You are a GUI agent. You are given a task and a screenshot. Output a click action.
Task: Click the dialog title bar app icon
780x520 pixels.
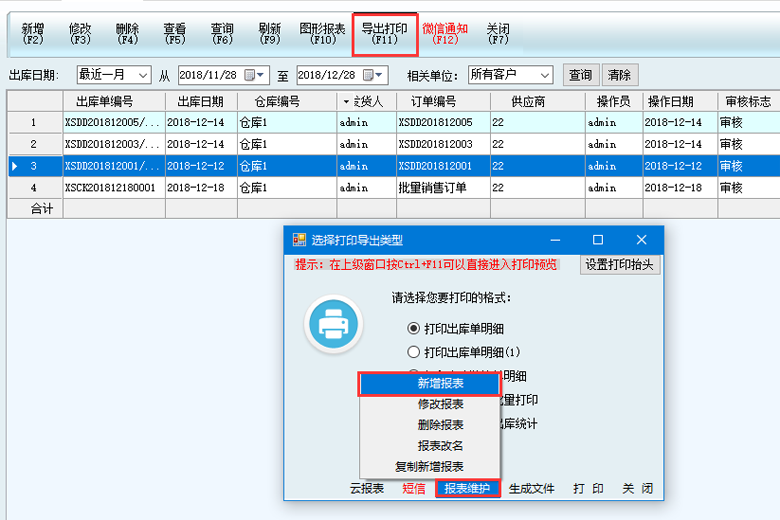pos(299,240)
